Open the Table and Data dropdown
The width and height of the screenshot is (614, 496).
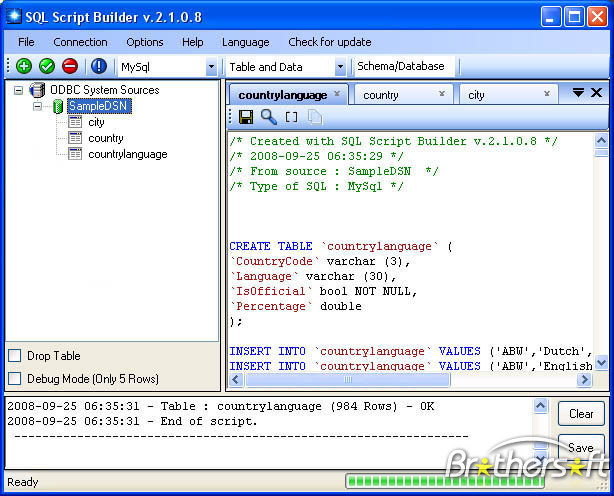point(340,67)
